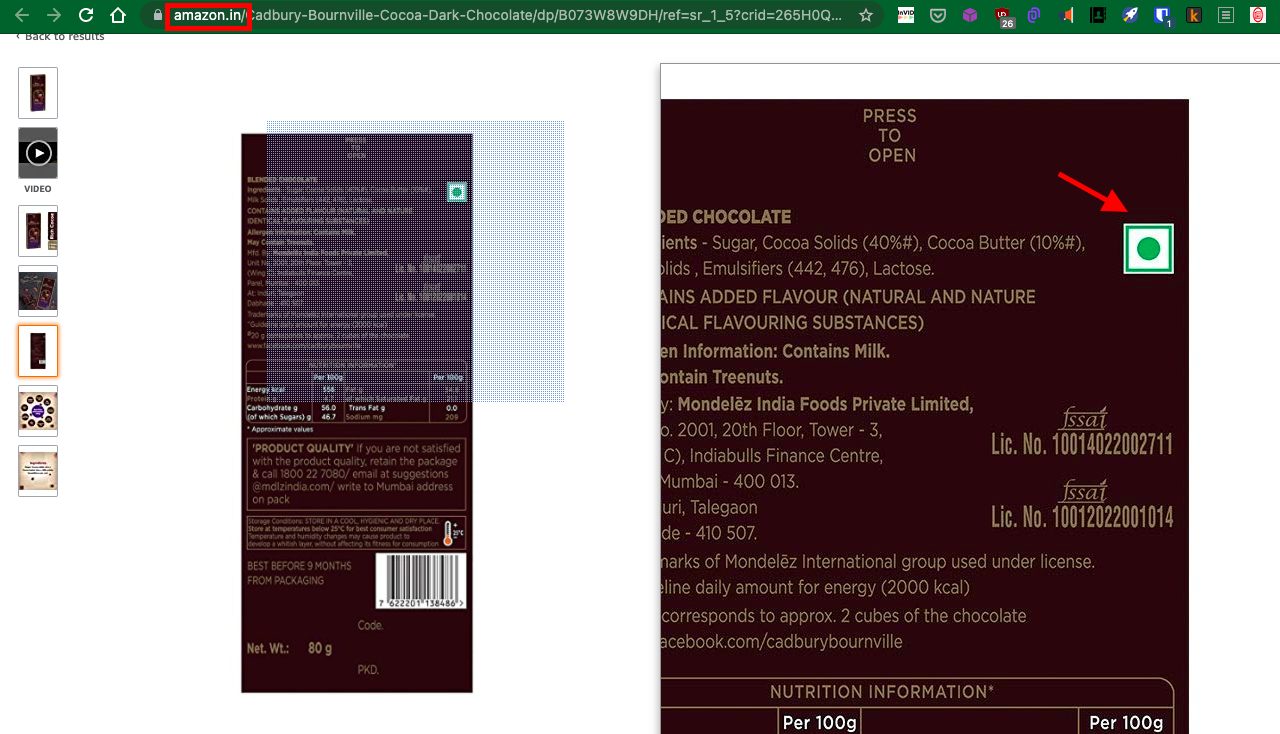This screenshot has height=734, width=1280.
Task: Click the lock site-info icon
Action: pos(157,15)
